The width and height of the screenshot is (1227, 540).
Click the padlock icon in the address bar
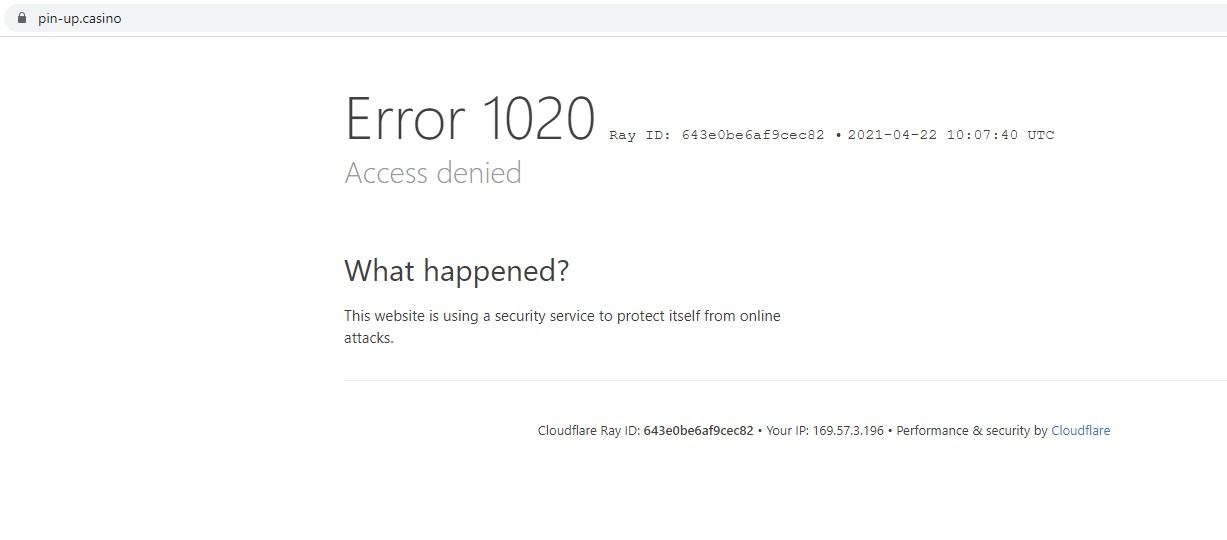click(22, 18)
